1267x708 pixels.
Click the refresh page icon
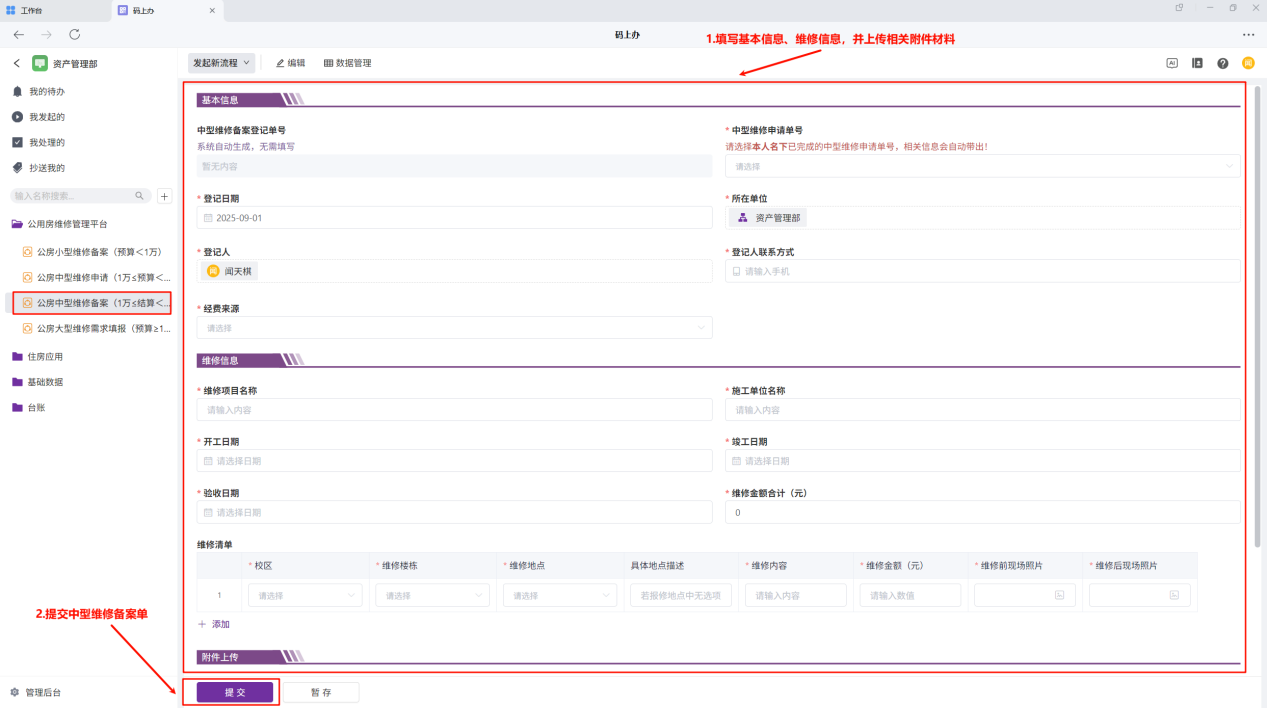coord(74,35)
